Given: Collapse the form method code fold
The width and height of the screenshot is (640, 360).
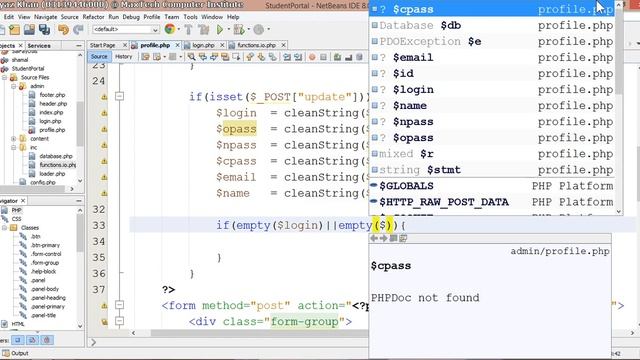Looking at the screenshot, I should [119, 305].
